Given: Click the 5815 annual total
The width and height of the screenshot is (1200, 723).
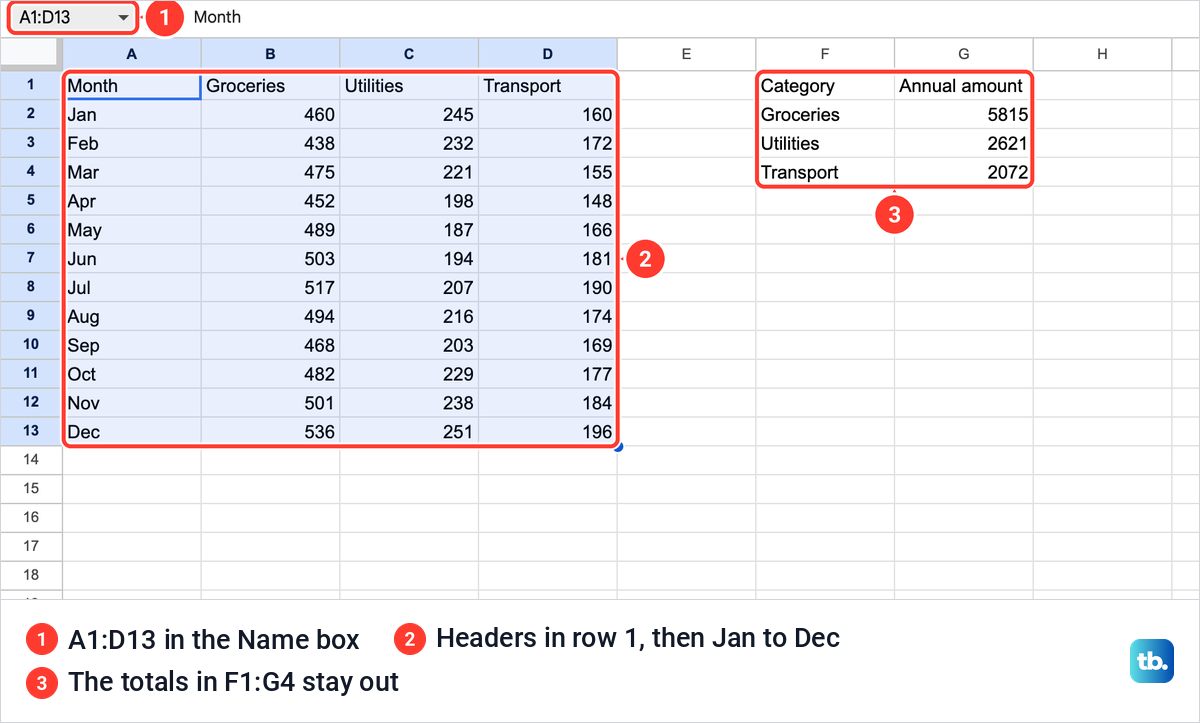Looking at the screenshot, I should coord(964,115).
